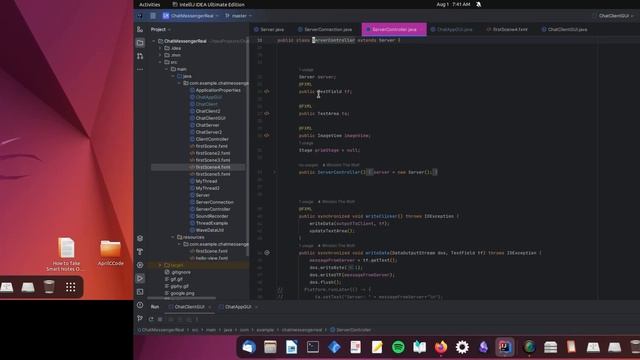Screen dimensions: 640x360
Task: Select hello-view.fxml in project tree
Action: [209, 258]
